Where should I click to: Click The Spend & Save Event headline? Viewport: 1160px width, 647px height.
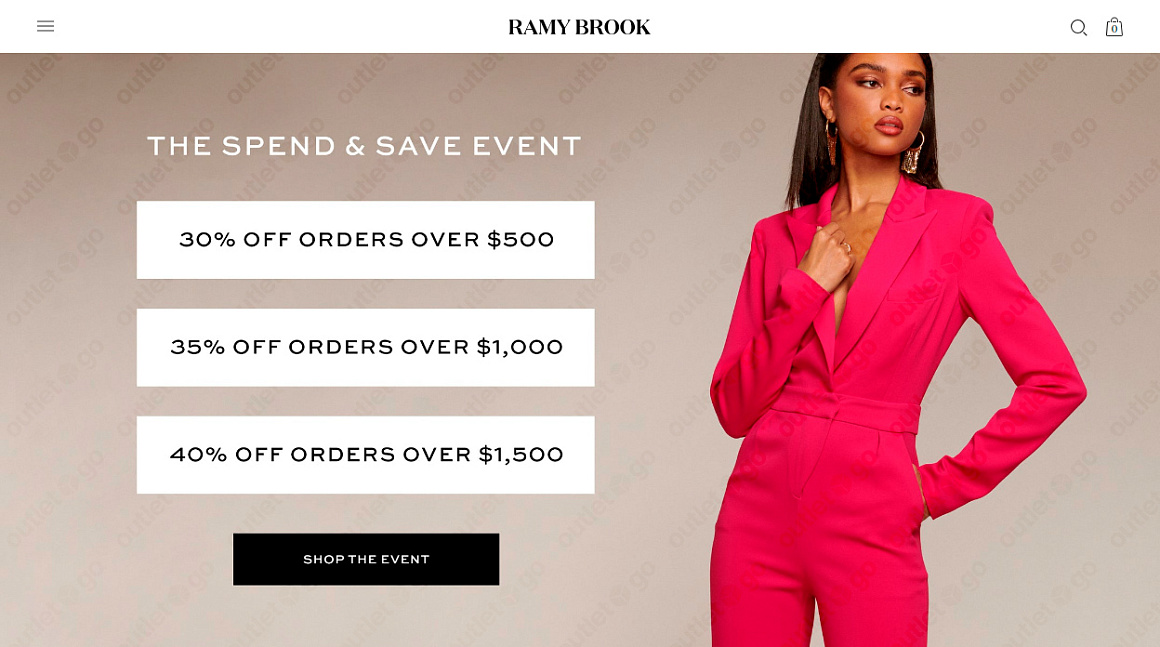[365, 146]
